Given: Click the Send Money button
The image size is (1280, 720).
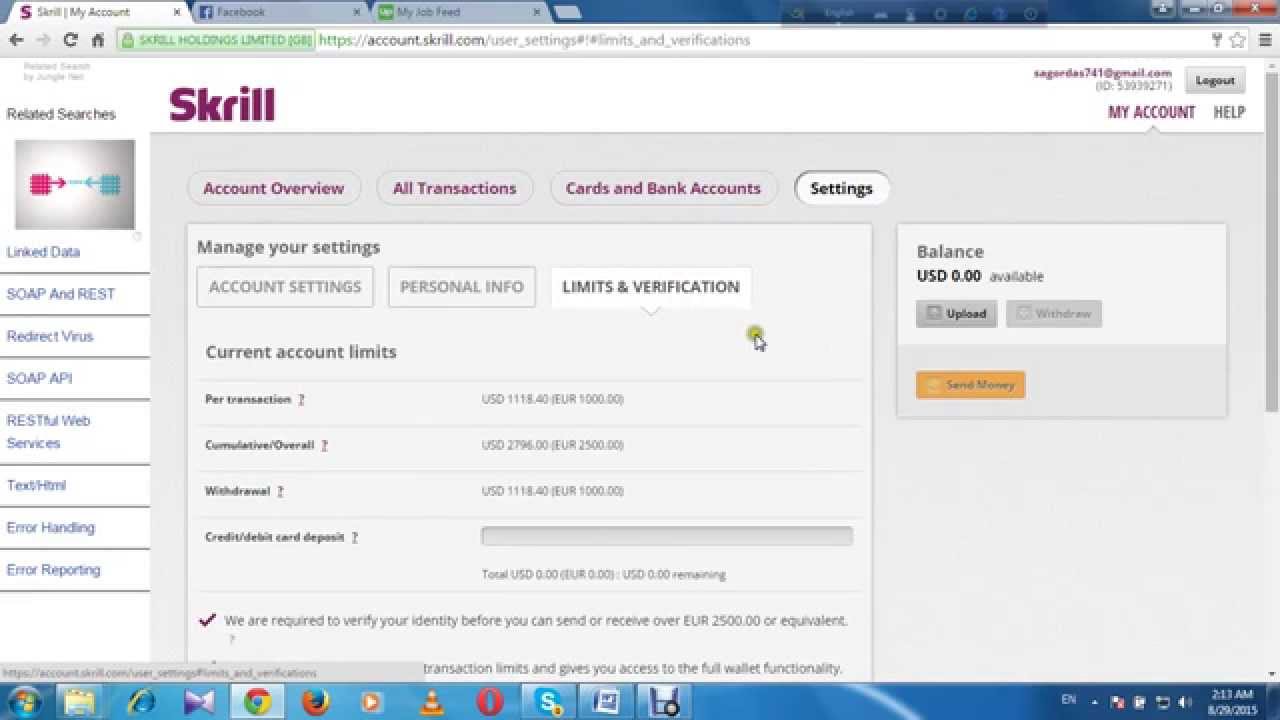Looking at the screenshot, I should click(970, 385).
